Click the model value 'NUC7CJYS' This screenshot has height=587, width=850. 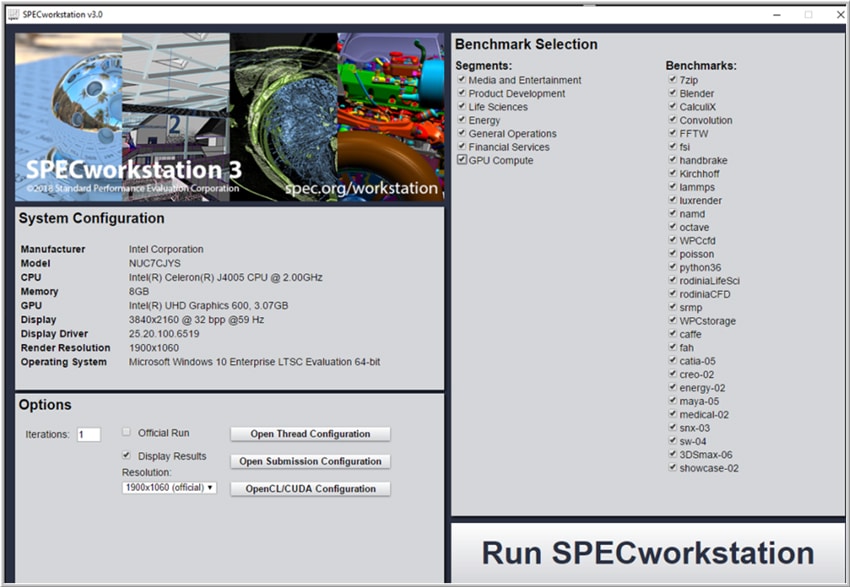point(154,263)
